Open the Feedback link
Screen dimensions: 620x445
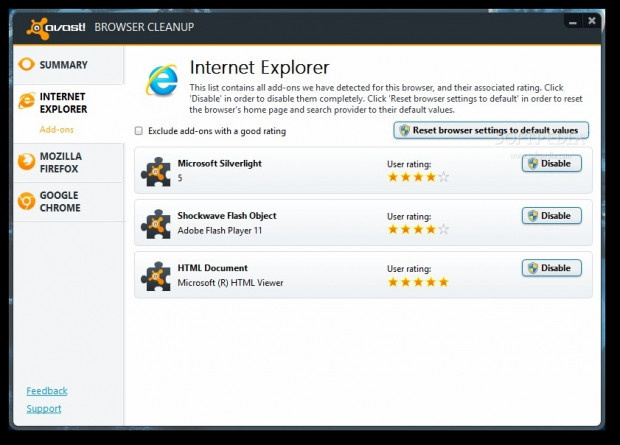(x=47, y=391)
